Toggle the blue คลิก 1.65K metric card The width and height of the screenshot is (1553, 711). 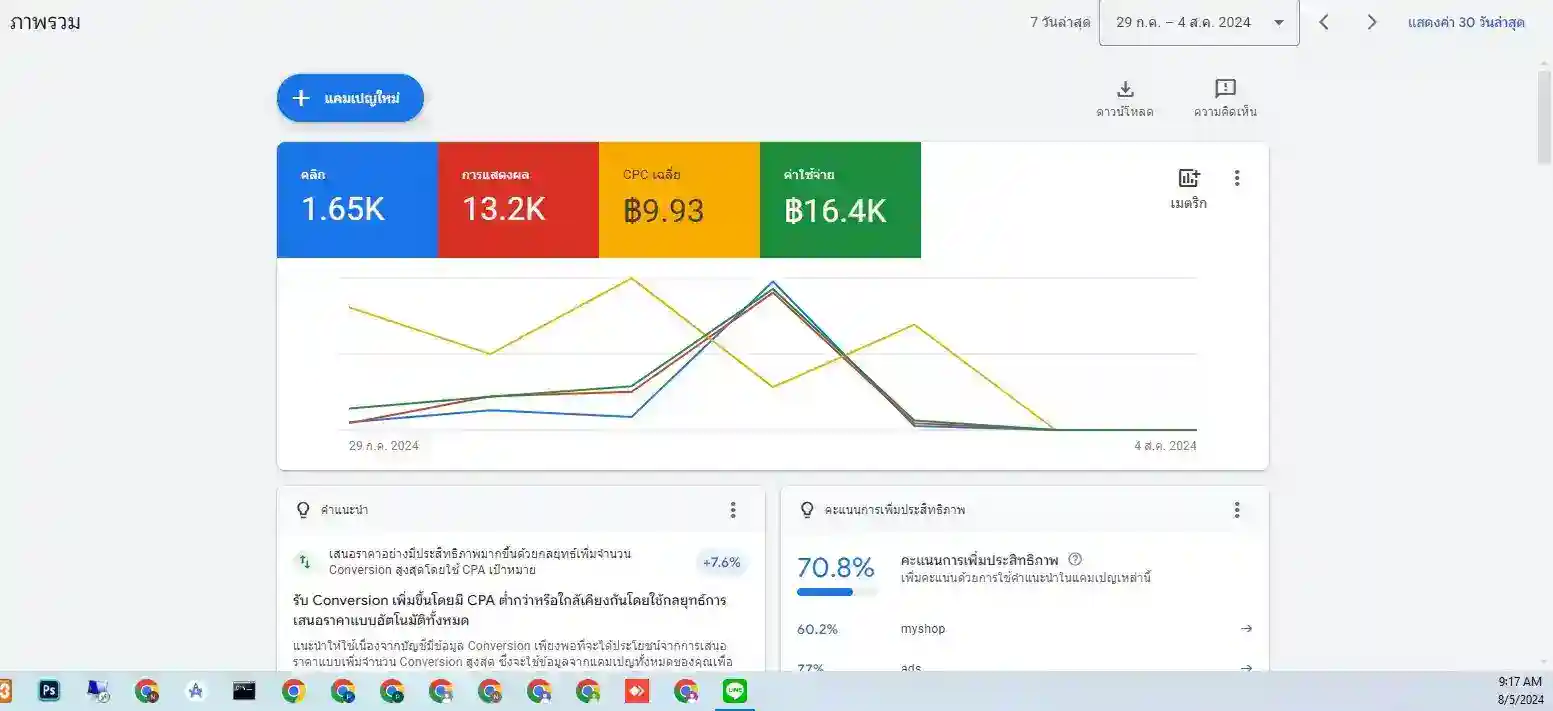[x=357, y=200]
